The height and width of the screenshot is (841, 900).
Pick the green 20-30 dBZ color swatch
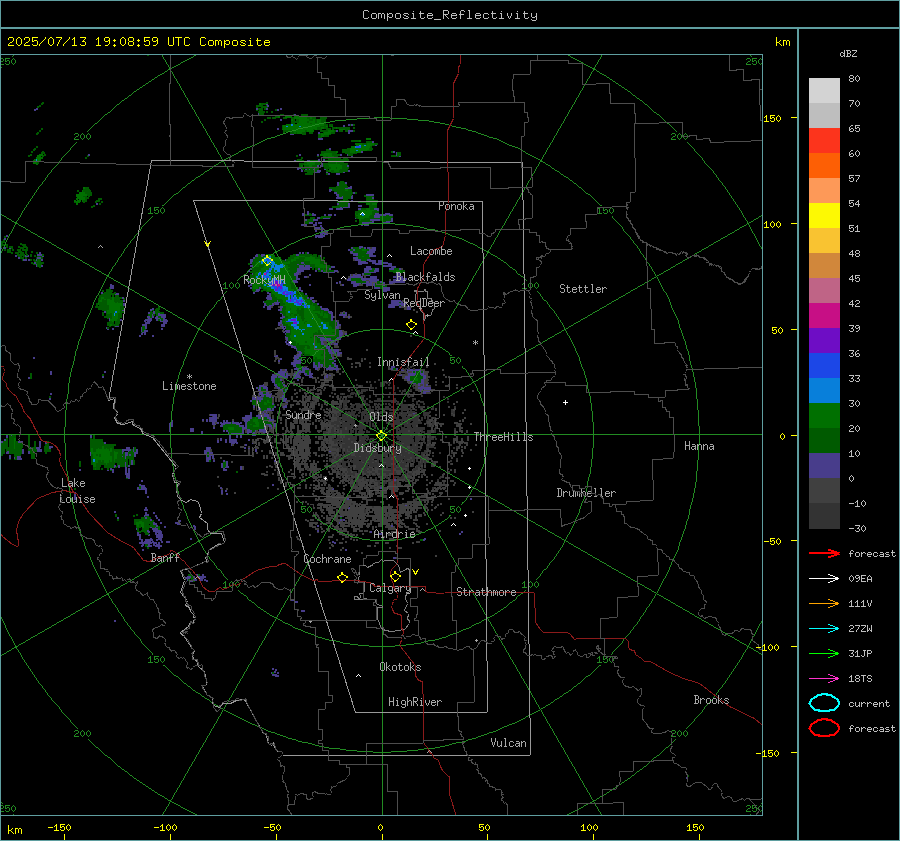click(824, 416)
